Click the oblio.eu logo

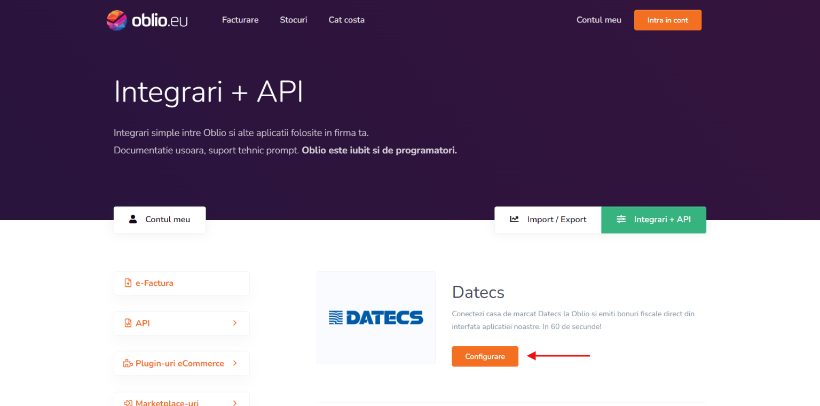pyautogui.click(x=147, y=20)
